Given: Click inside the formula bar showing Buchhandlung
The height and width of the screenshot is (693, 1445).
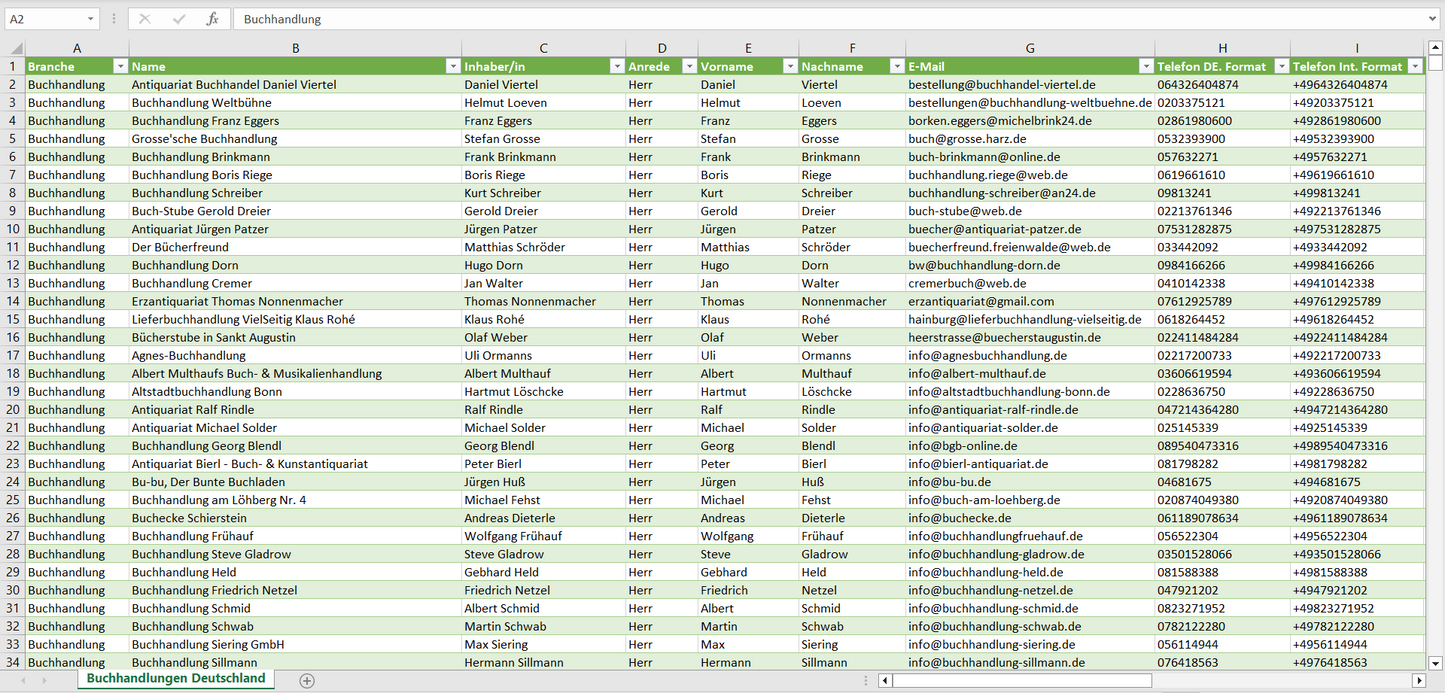Looking at the screenshot, I should point(800,19).
